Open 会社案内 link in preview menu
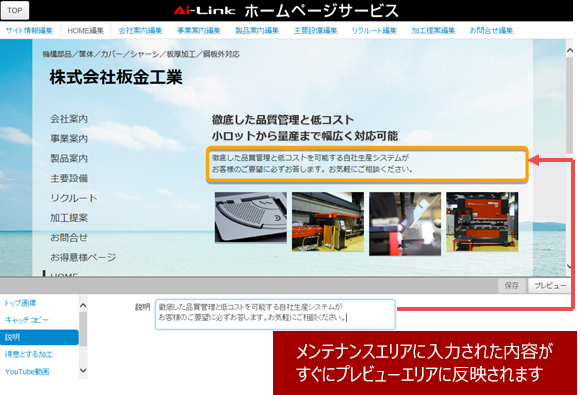Screen dimensions: 580x395 click(69, 119)
